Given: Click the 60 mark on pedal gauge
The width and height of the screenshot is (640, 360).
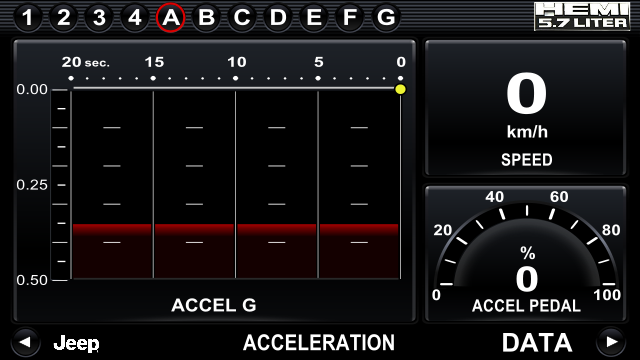Looking at the screenshot, I should (559, 197).
